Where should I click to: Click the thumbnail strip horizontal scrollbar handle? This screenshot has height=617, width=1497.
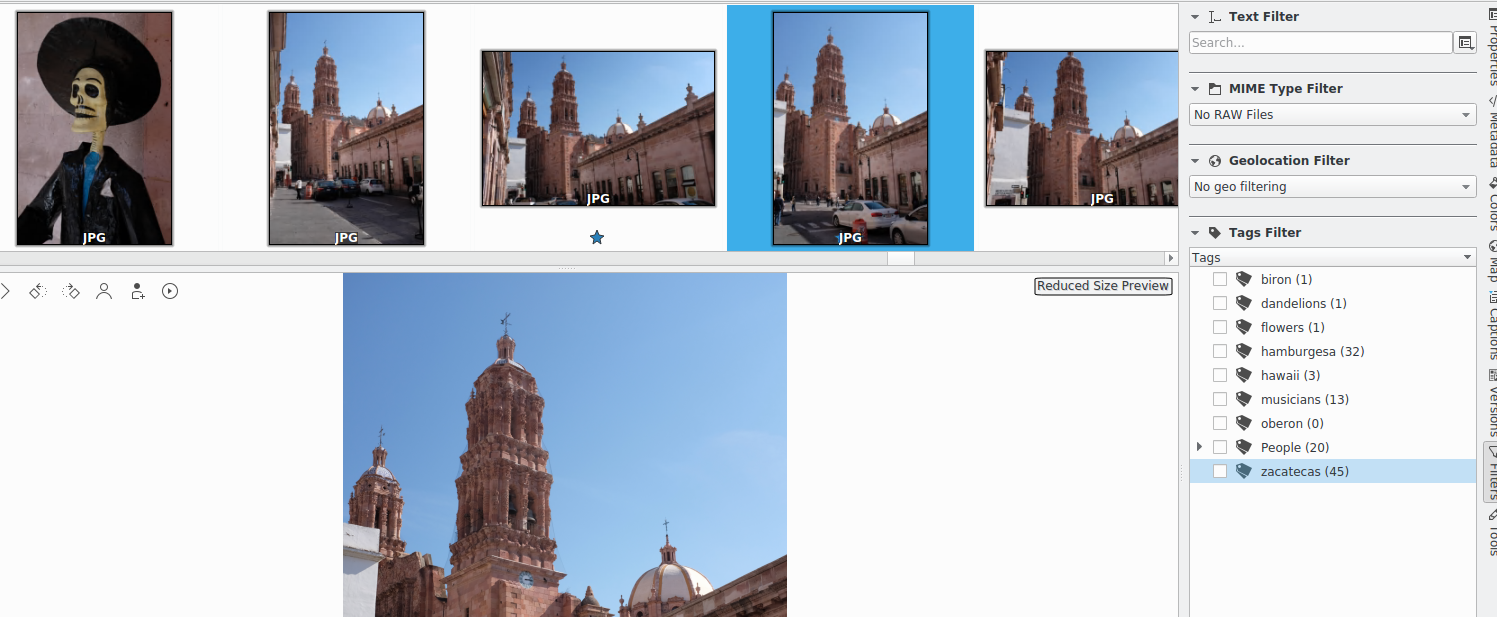click(900, 258)
